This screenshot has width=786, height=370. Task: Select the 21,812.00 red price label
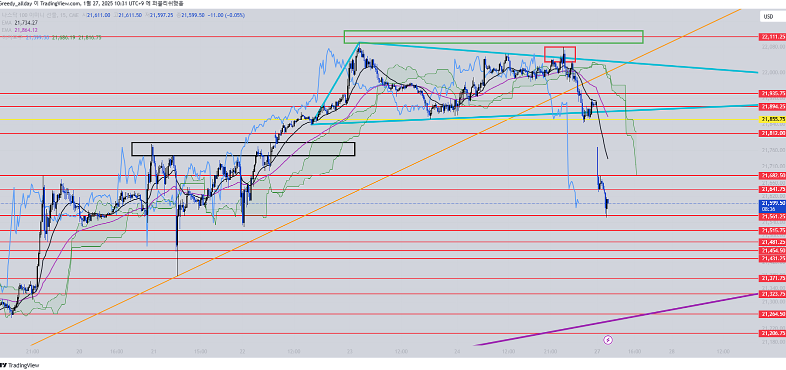pos(772,133)
